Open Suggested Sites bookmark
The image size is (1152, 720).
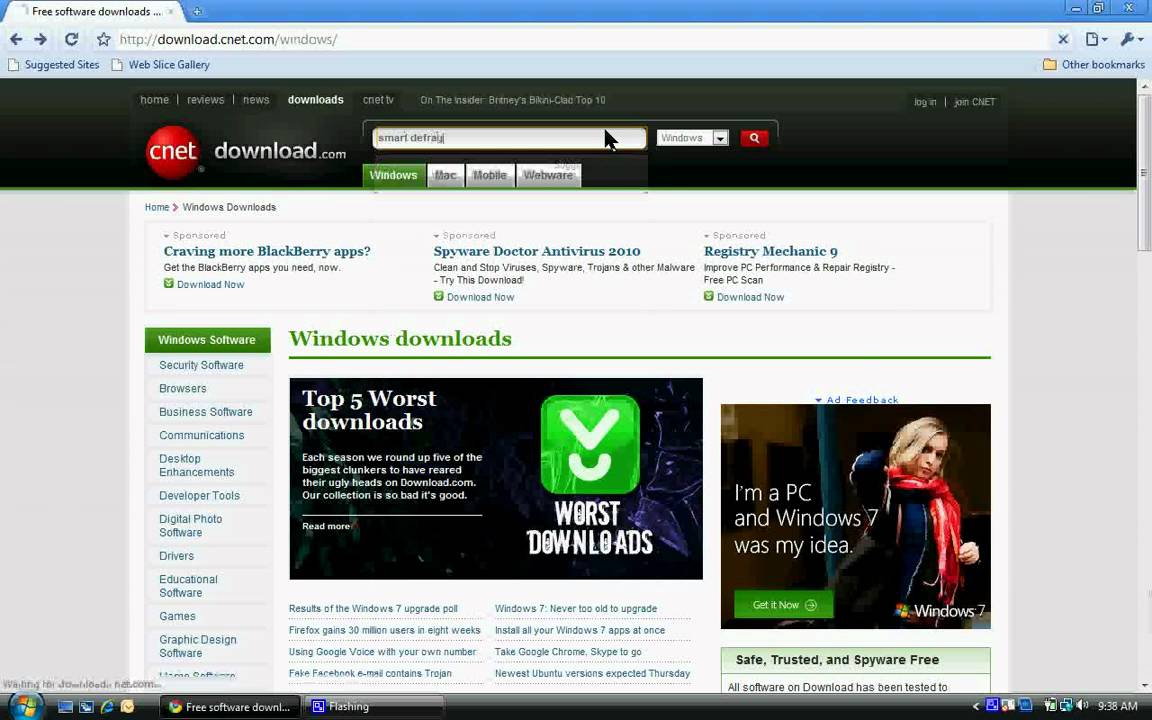point(54,65)
